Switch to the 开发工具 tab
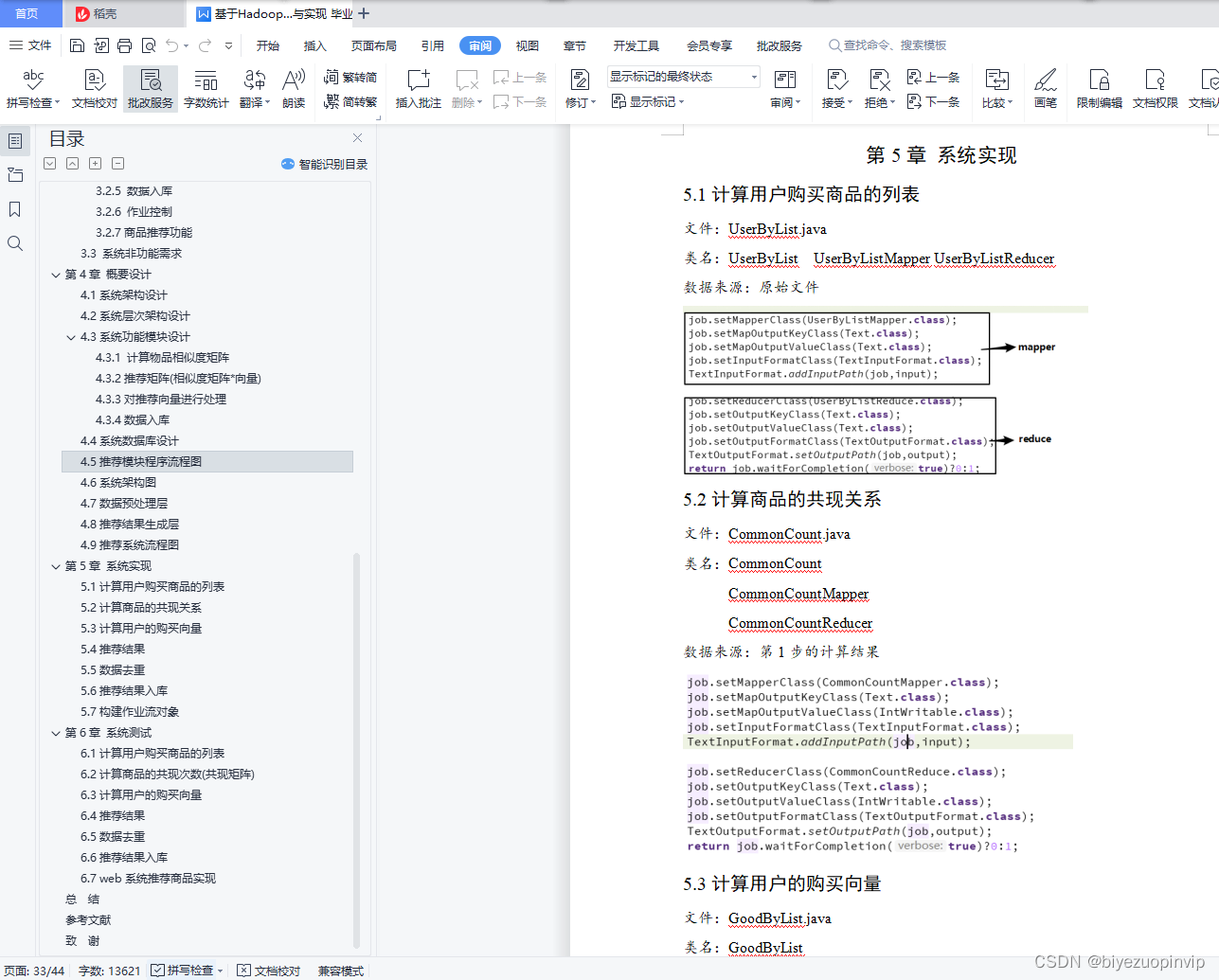 [x=636, y=45]
